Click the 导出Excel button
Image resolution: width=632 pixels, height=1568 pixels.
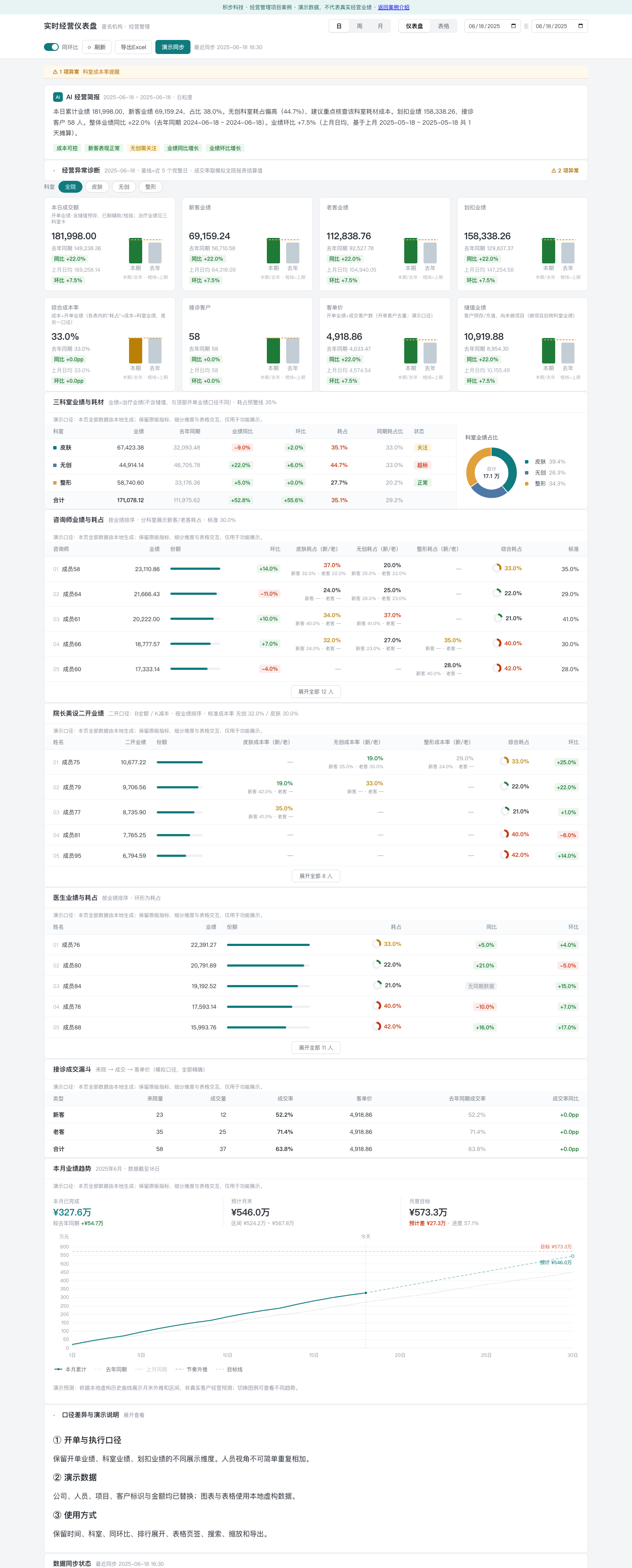point(133,47)
